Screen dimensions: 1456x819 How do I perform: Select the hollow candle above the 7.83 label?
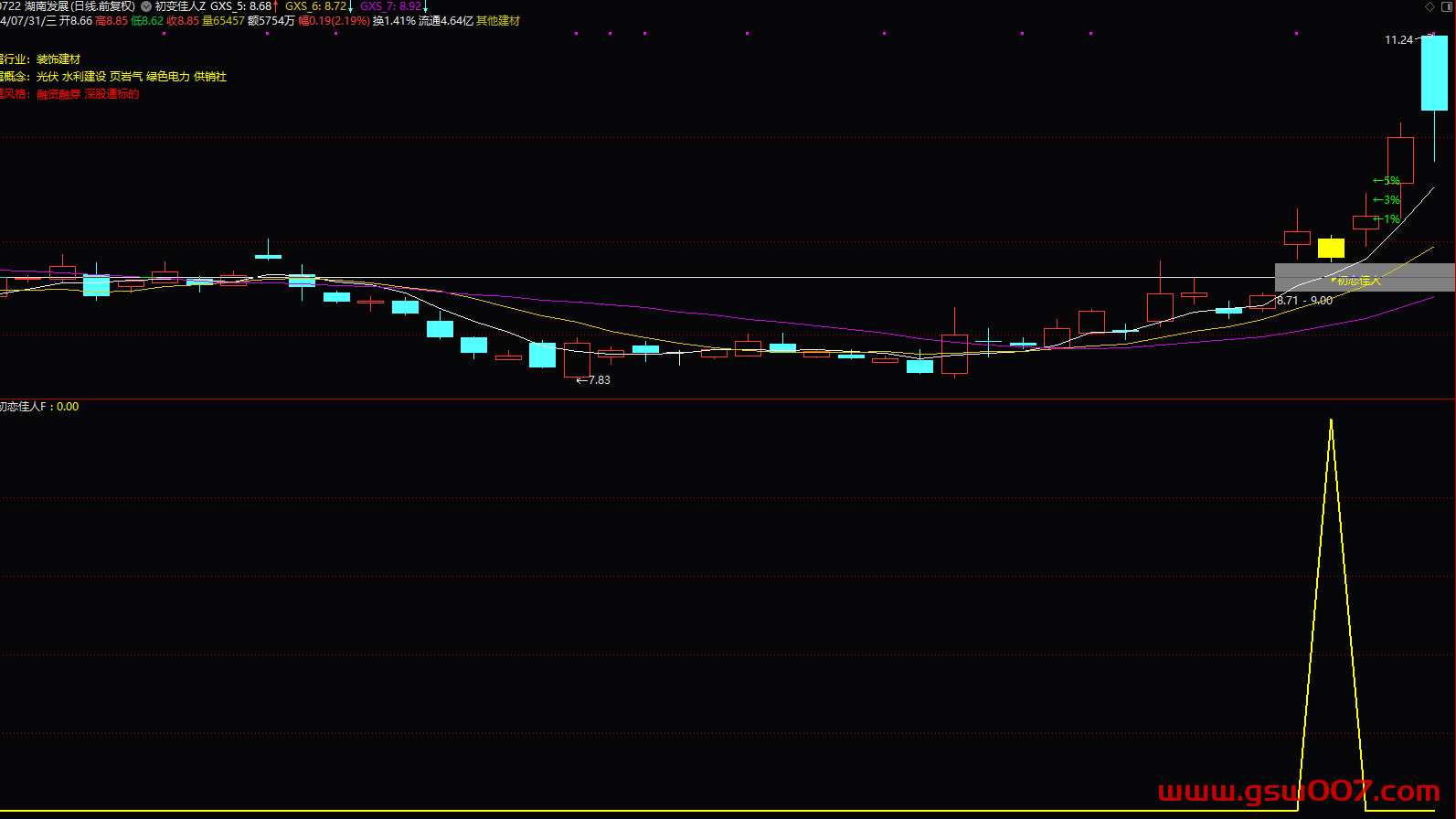pyautogui.click(x=577, y=359)
